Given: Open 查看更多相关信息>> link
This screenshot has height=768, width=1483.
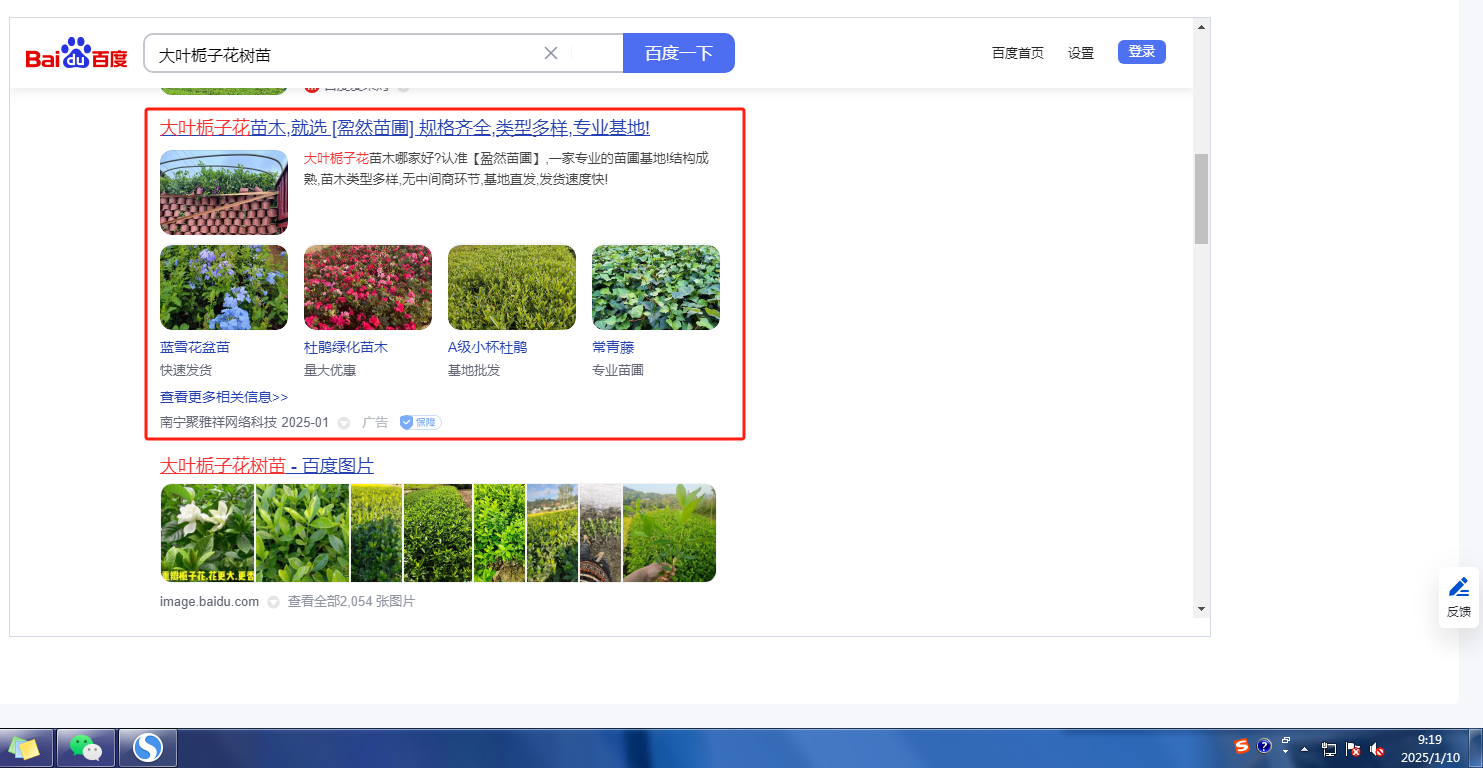Looking at the screenshot, I should tap(224, 397).
